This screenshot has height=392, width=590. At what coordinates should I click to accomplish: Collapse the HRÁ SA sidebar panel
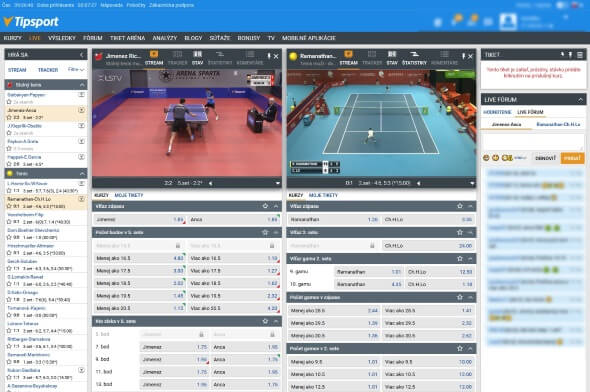[82, 55]
